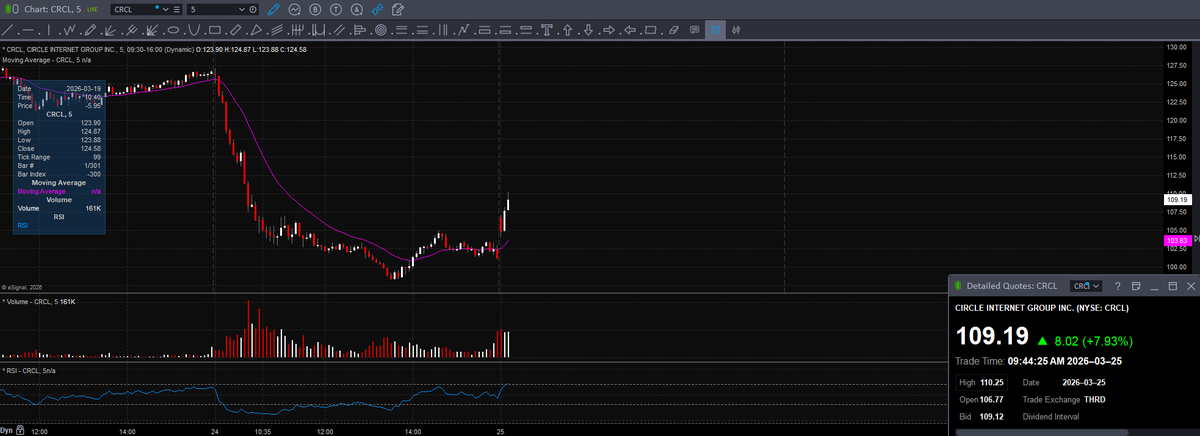
Task: Select the horizontal line drawing tool
Action: click(x=28, y=30)
